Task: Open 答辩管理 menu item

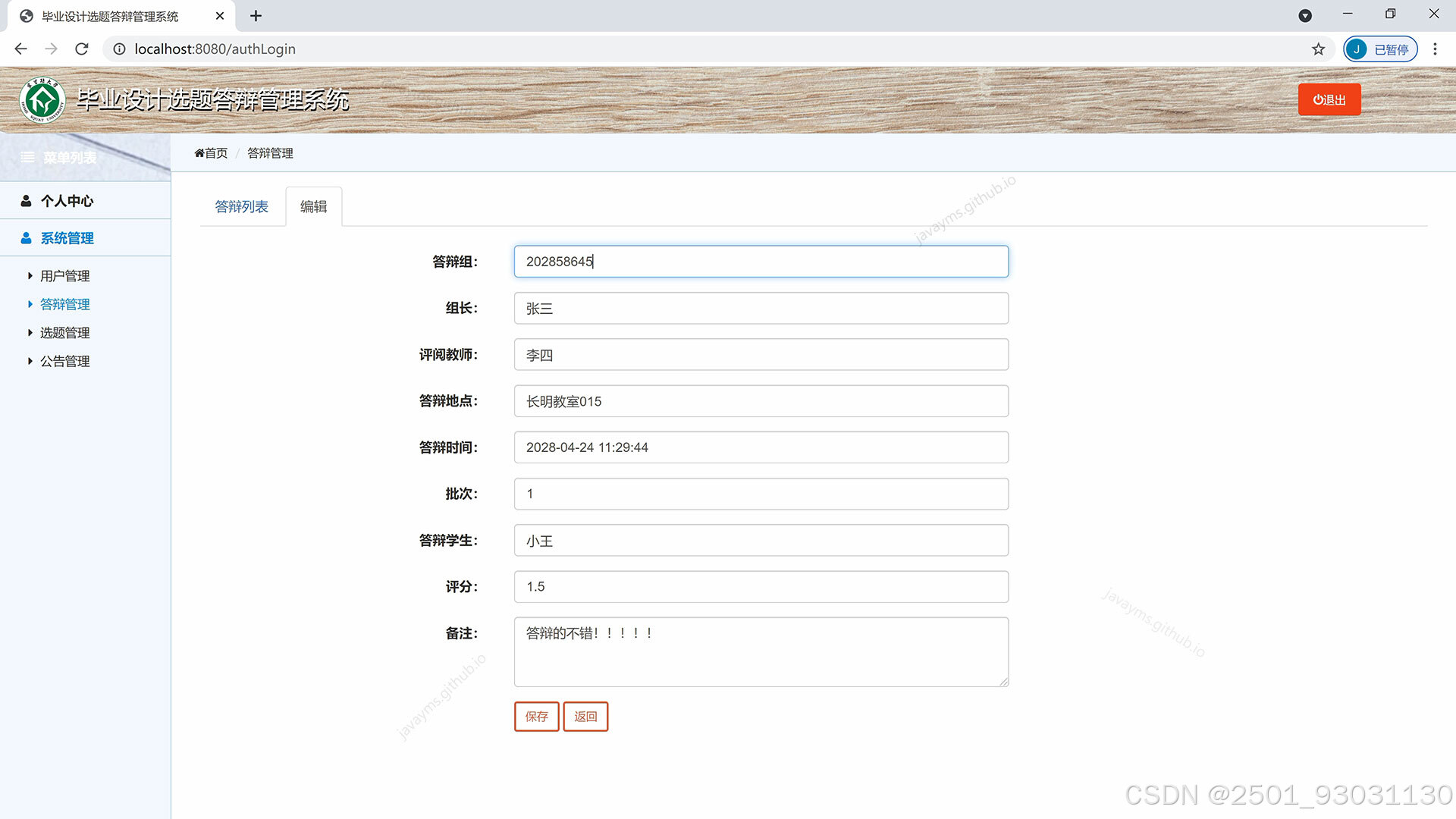Action: coord(64,304)
